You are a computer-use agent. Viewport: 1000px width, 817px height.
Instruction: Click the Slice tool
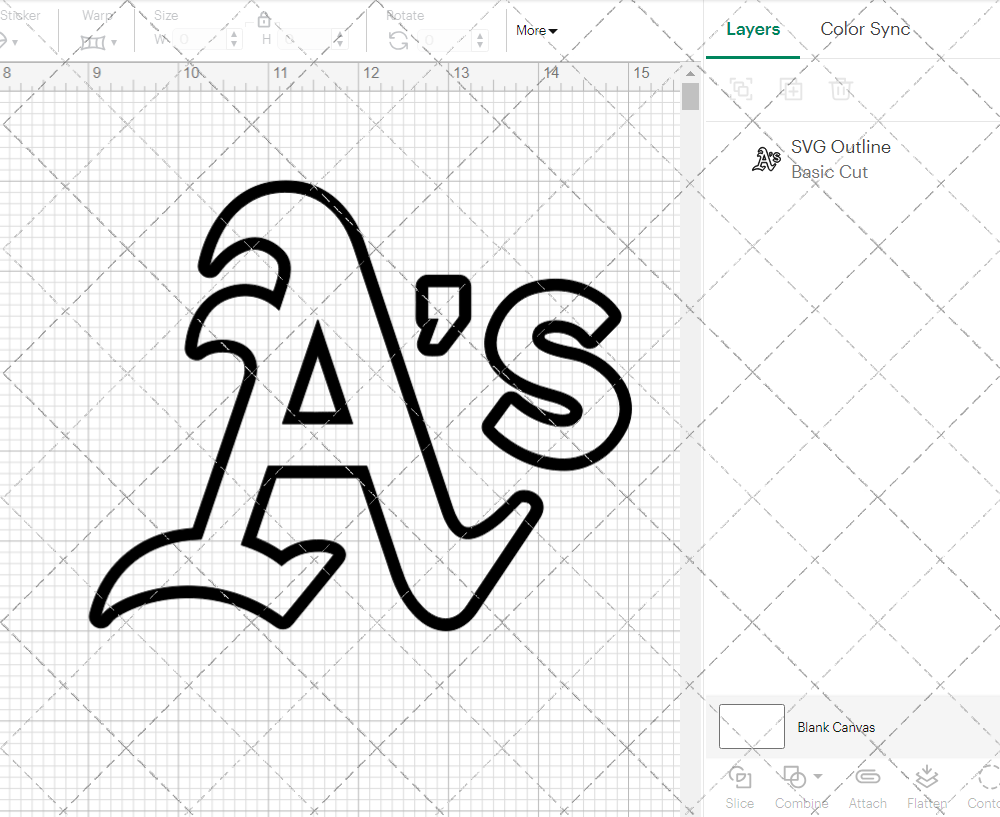click(739, 788)
